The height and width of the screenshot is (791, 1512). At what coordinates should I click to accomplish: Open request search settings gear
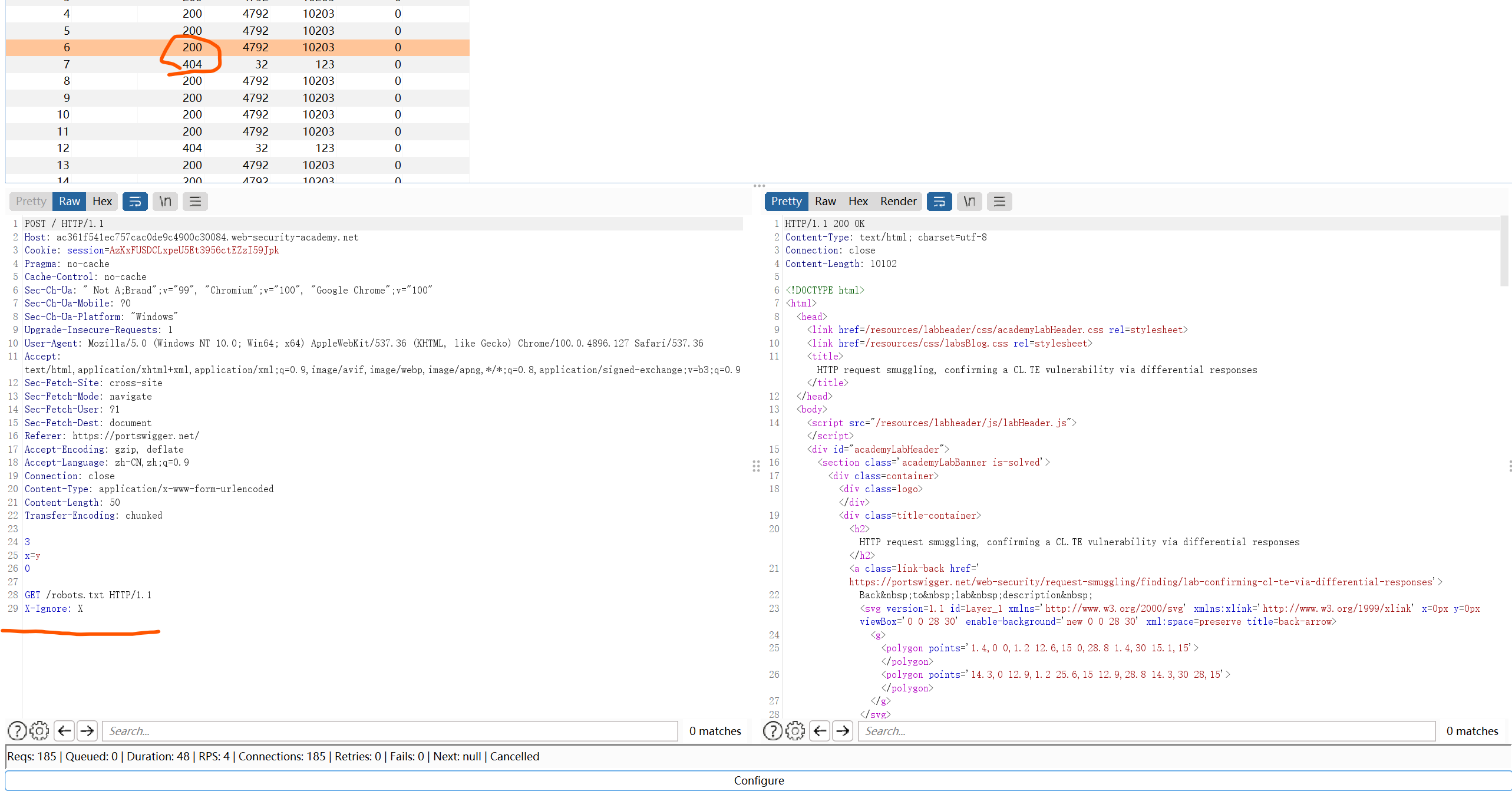tap(39, 731)
